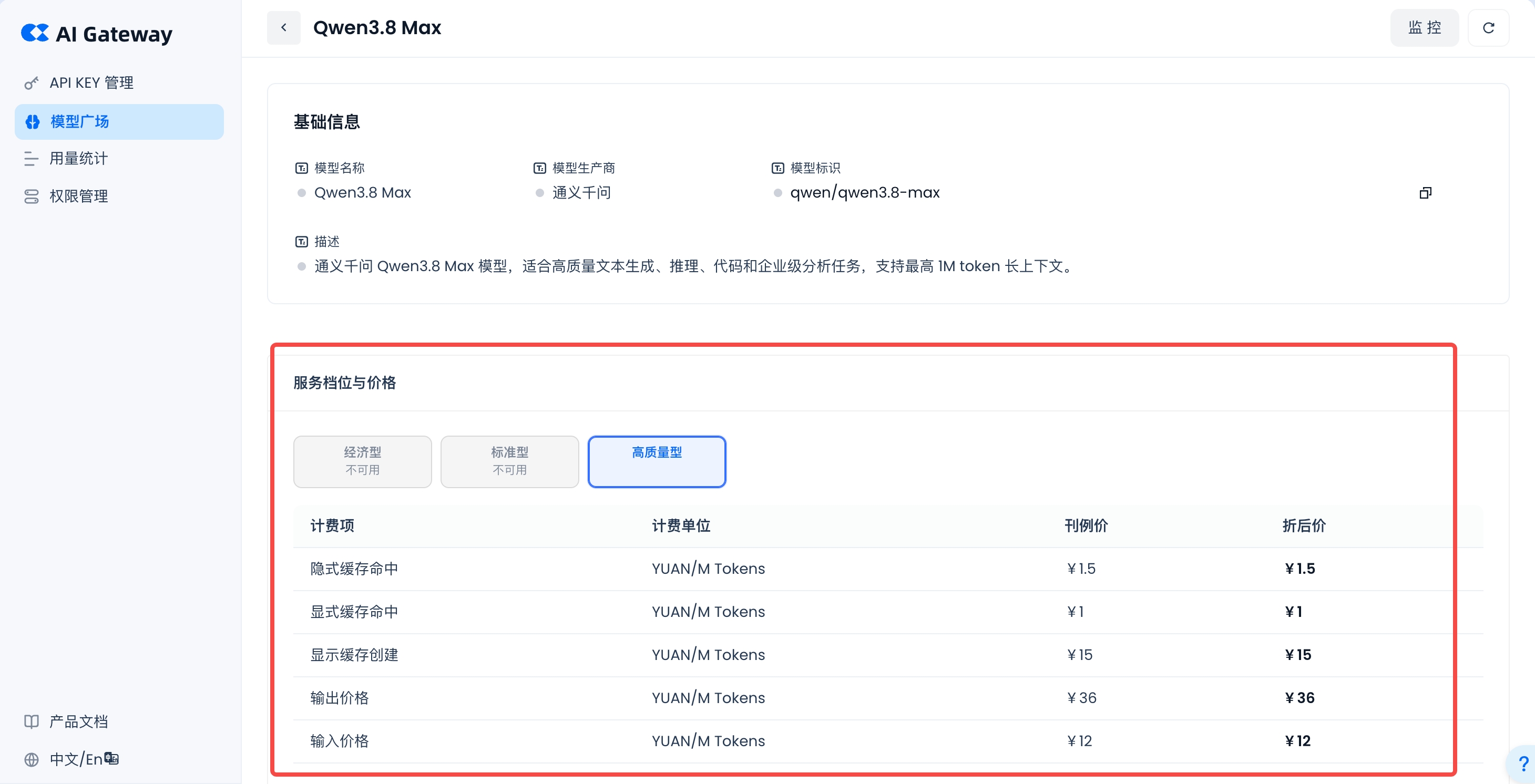This screenshot has width=1535, height=784.
Task: Click the 显示缓存创建 row label
Action: pyautogui.click(x=354, y=654)
